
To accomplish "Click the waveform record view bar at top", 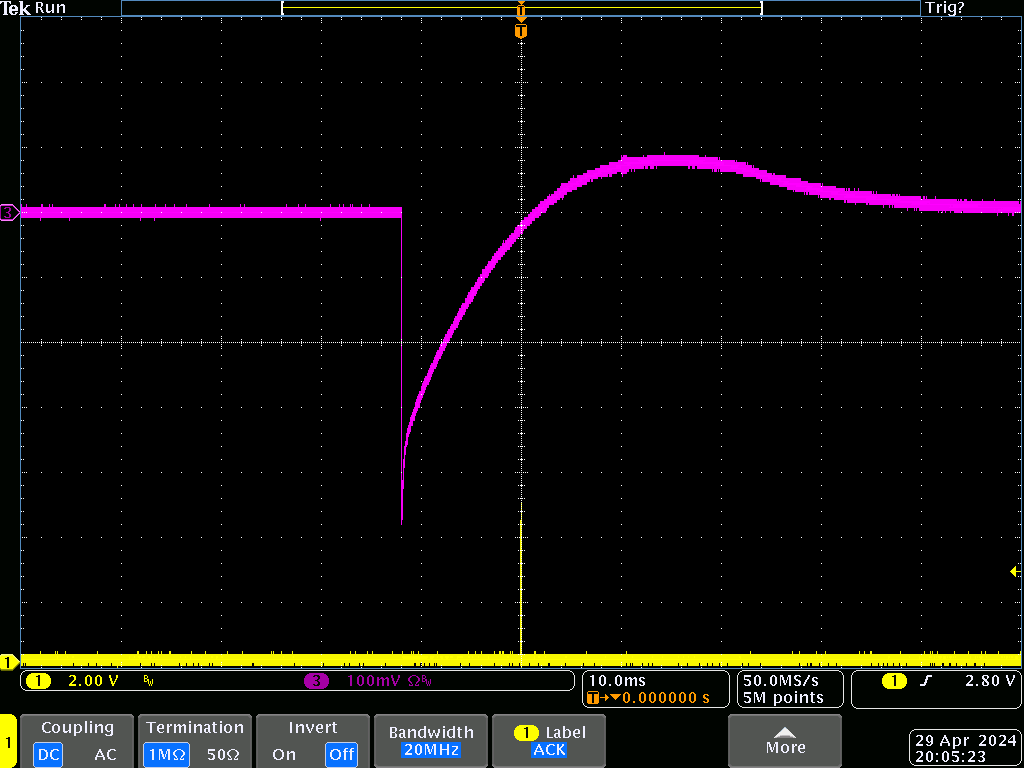I will (520, 8).
